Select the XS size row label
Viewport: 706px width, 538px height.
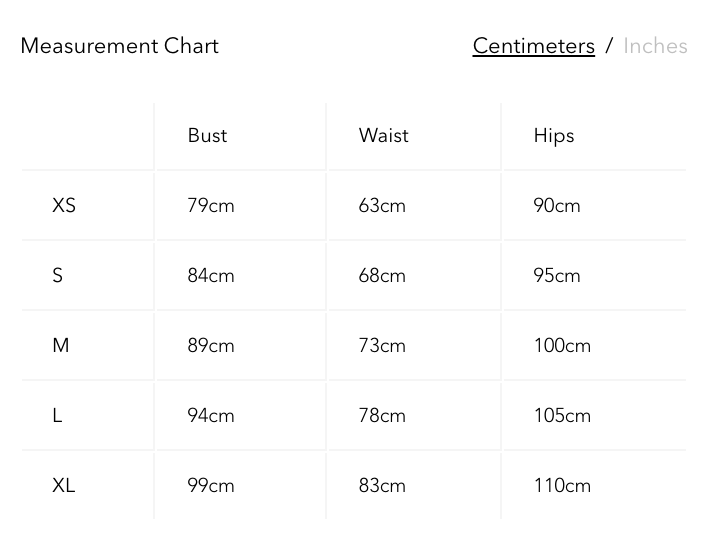pos(64,206)
